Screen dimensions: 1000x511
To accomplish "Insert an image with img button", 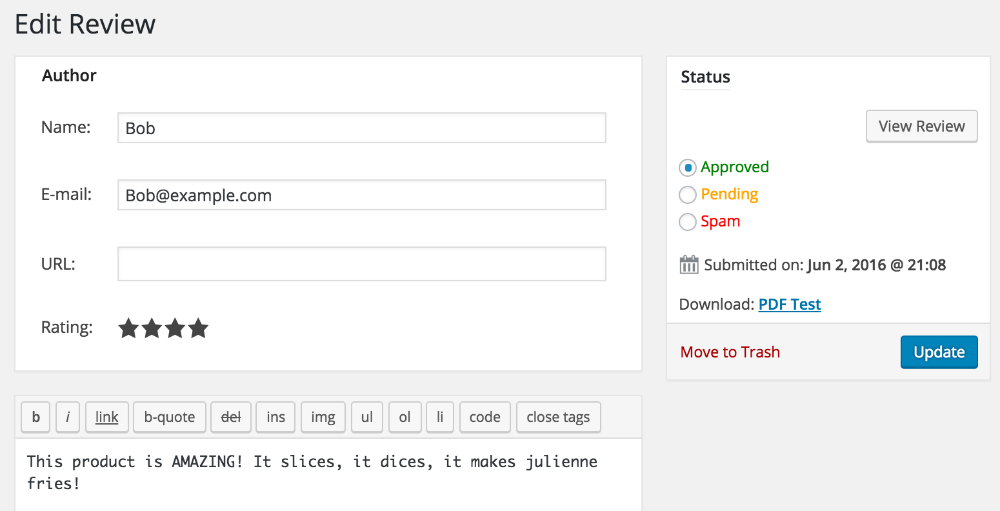I will 323,417.
